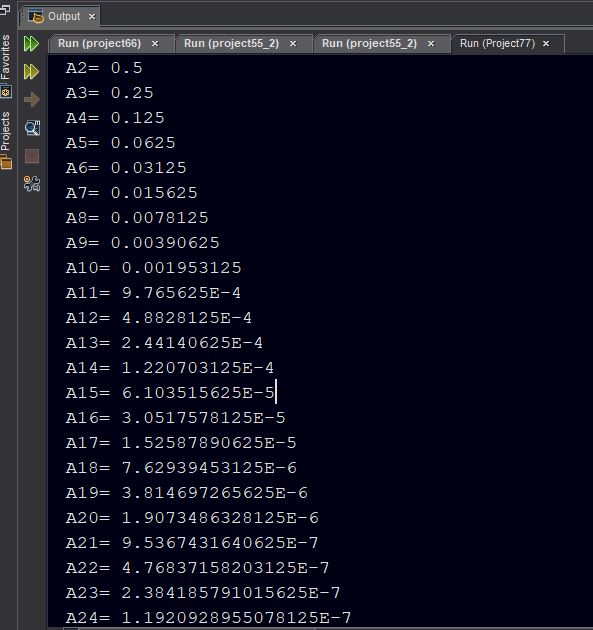Close the Run (project66) tab
The width and height of the screenshot is (593, 630).
[155, 44]
